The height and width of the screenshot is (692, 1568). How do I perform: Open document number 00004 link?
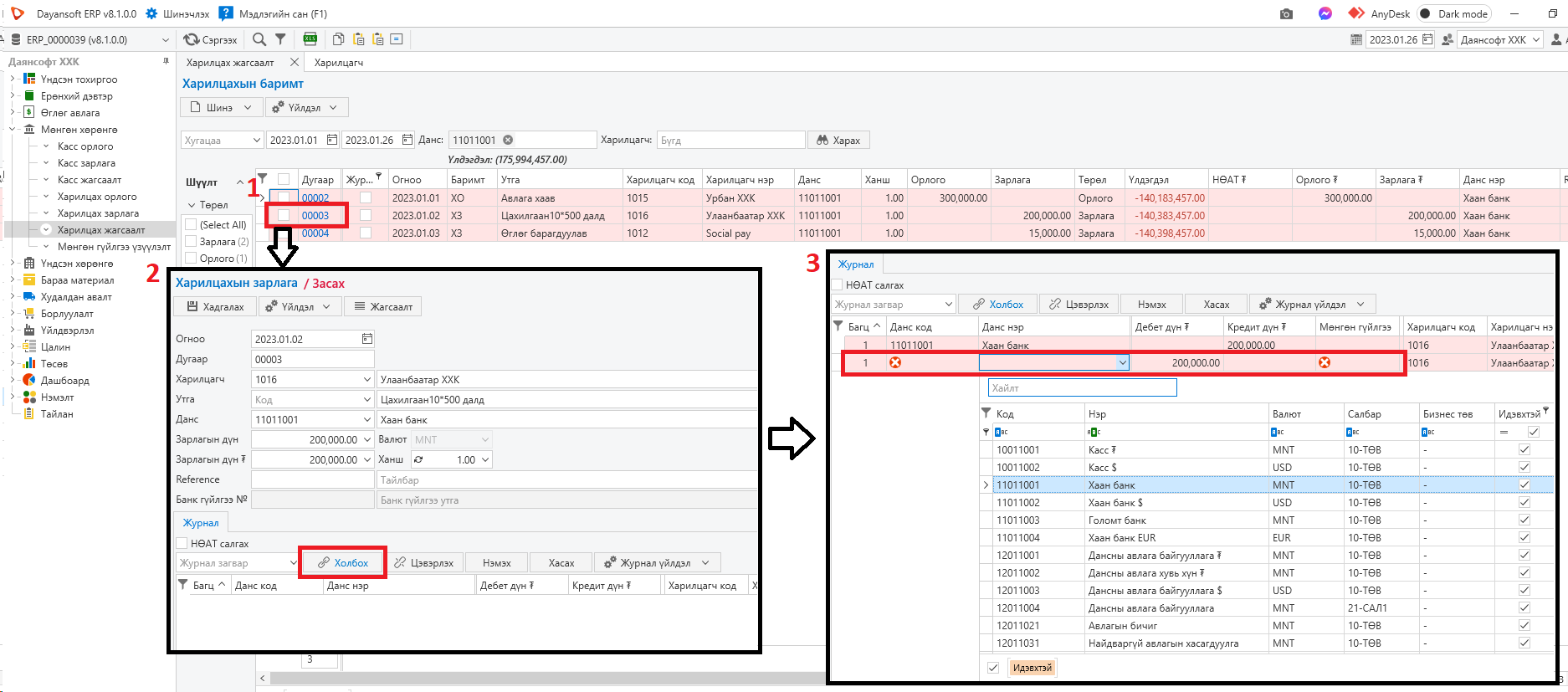pos(315,233)
